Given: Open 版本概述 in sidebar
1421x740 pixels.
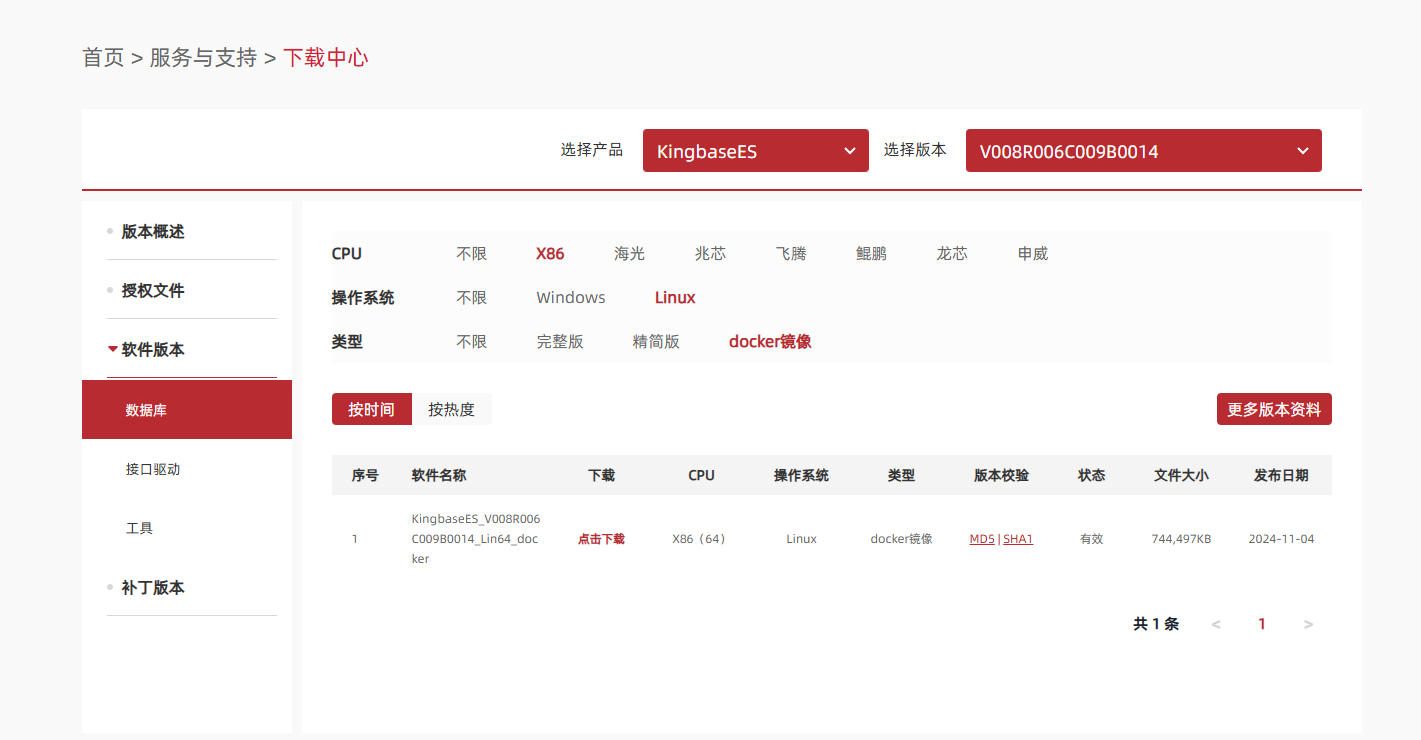Looking at the screenshot, I should coord(153,231).
